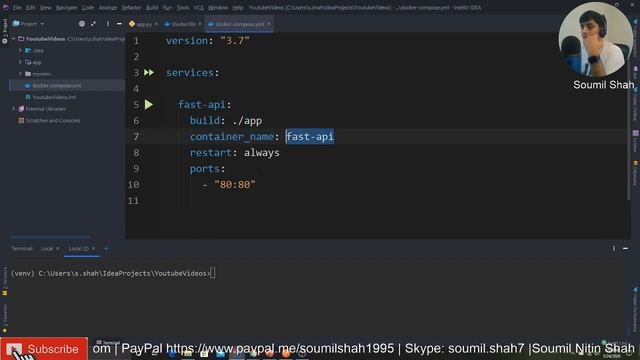
Task: Click the version "3.7" value
Action: click(x=235, y=41)
